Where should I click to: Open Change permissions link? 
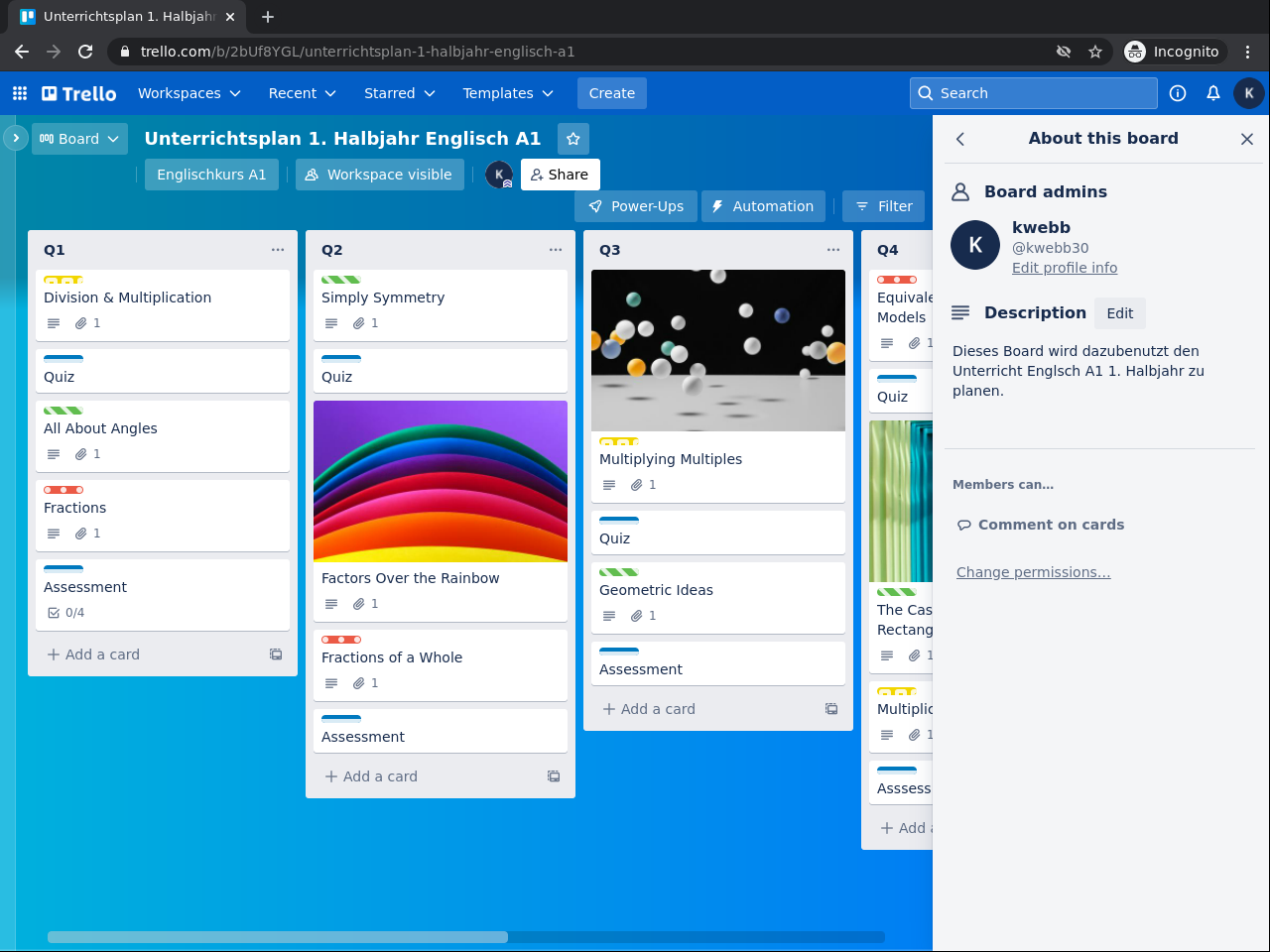(x=1033, y=572)
